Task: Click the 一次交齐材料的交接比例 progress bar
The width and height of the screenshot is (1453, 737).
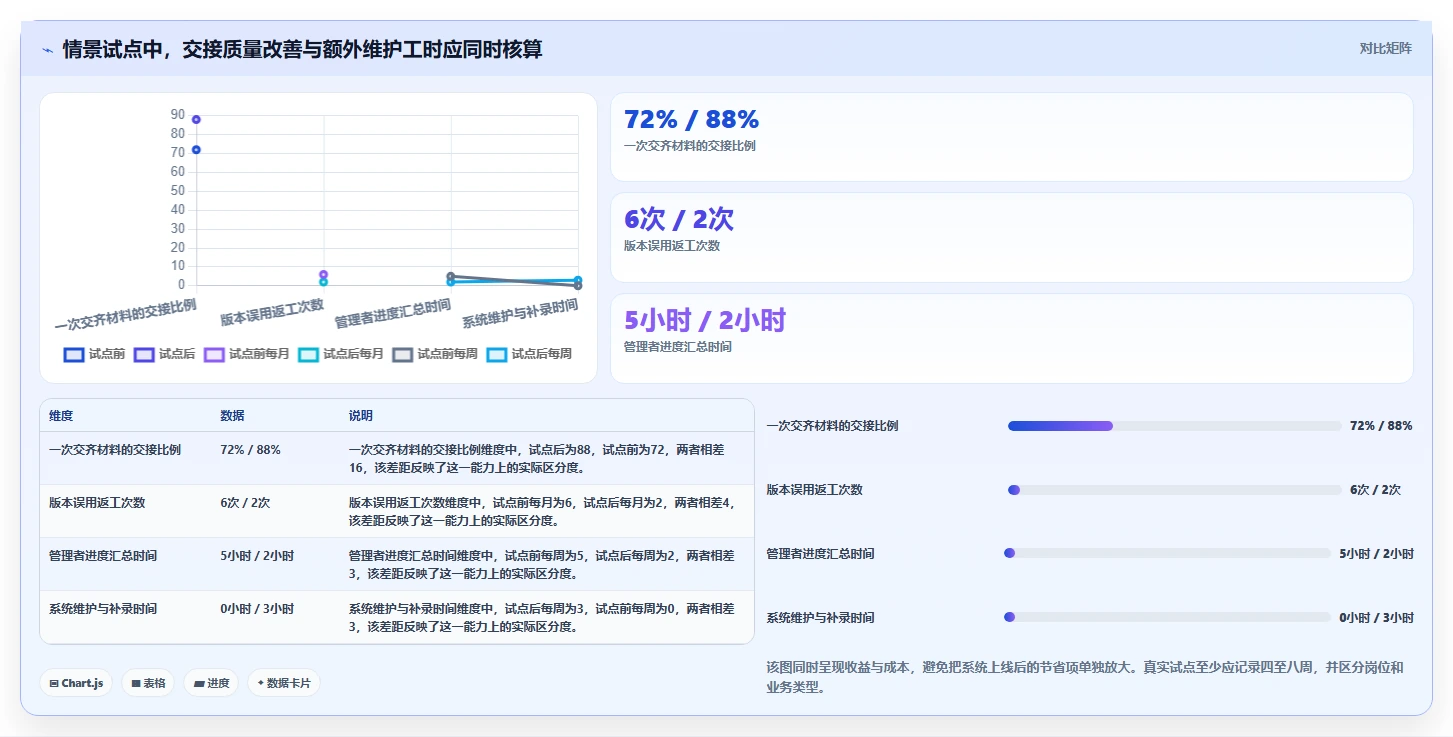Action: 1174,426
